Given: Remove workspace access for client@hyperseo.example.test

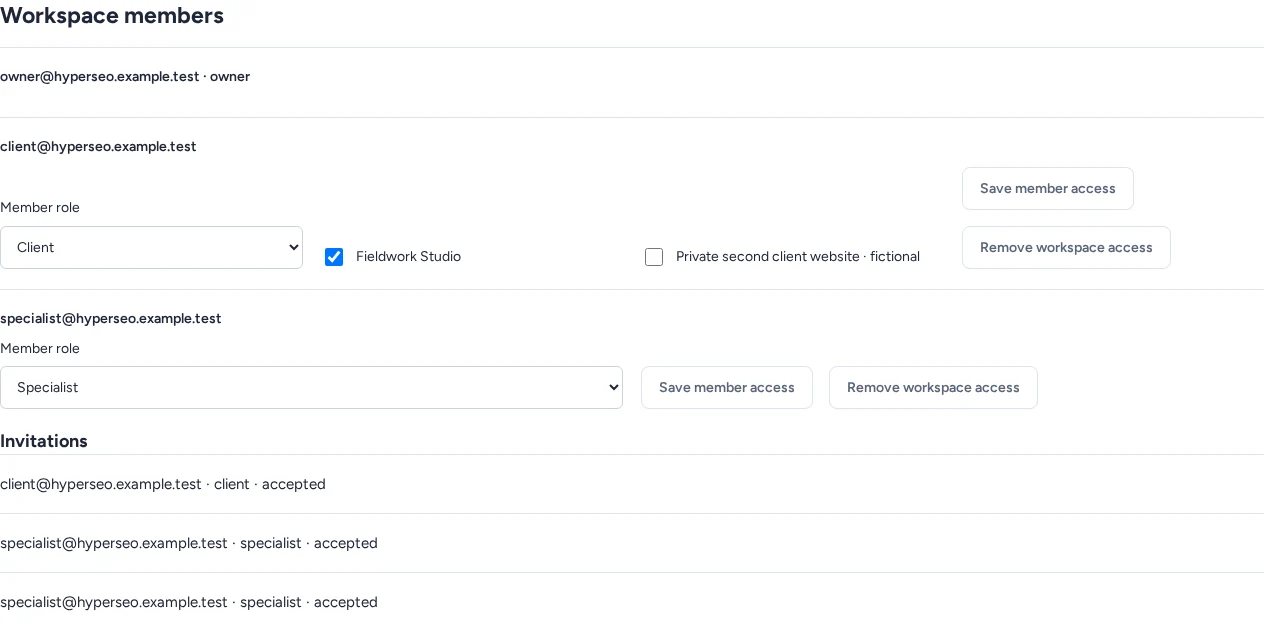Looking at the screenshot, I should point(1066,247).
